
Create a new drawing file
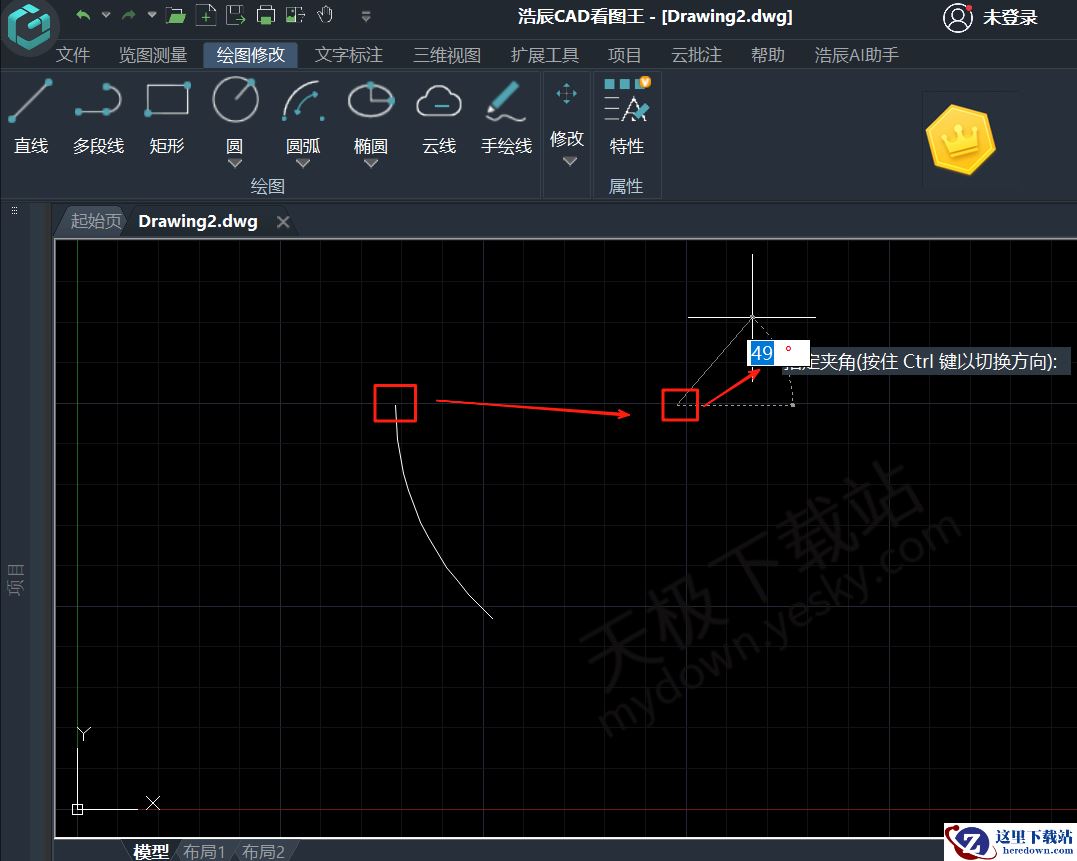pyautogui.click(x=206, y=15)
